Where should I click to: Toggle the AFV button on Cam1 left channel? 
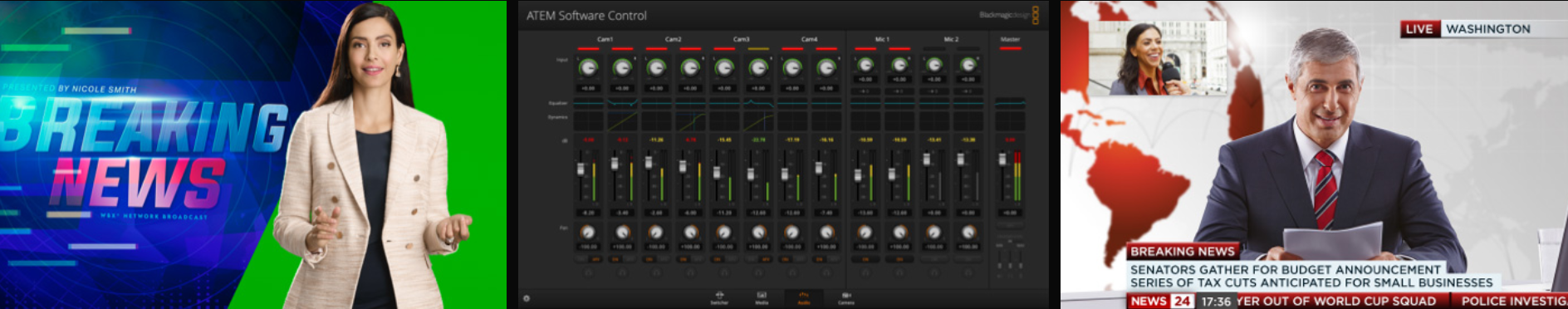(595, 259)
